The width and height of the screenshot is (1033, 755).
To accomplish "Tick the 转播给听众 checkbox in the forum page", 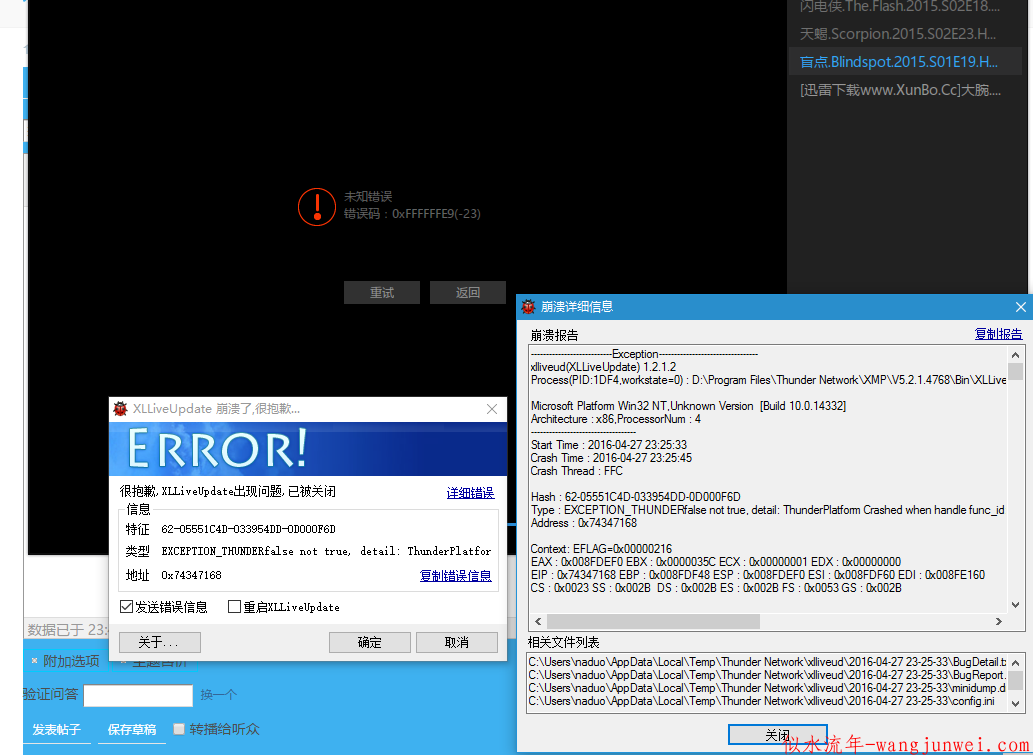I will coord(179,729).
